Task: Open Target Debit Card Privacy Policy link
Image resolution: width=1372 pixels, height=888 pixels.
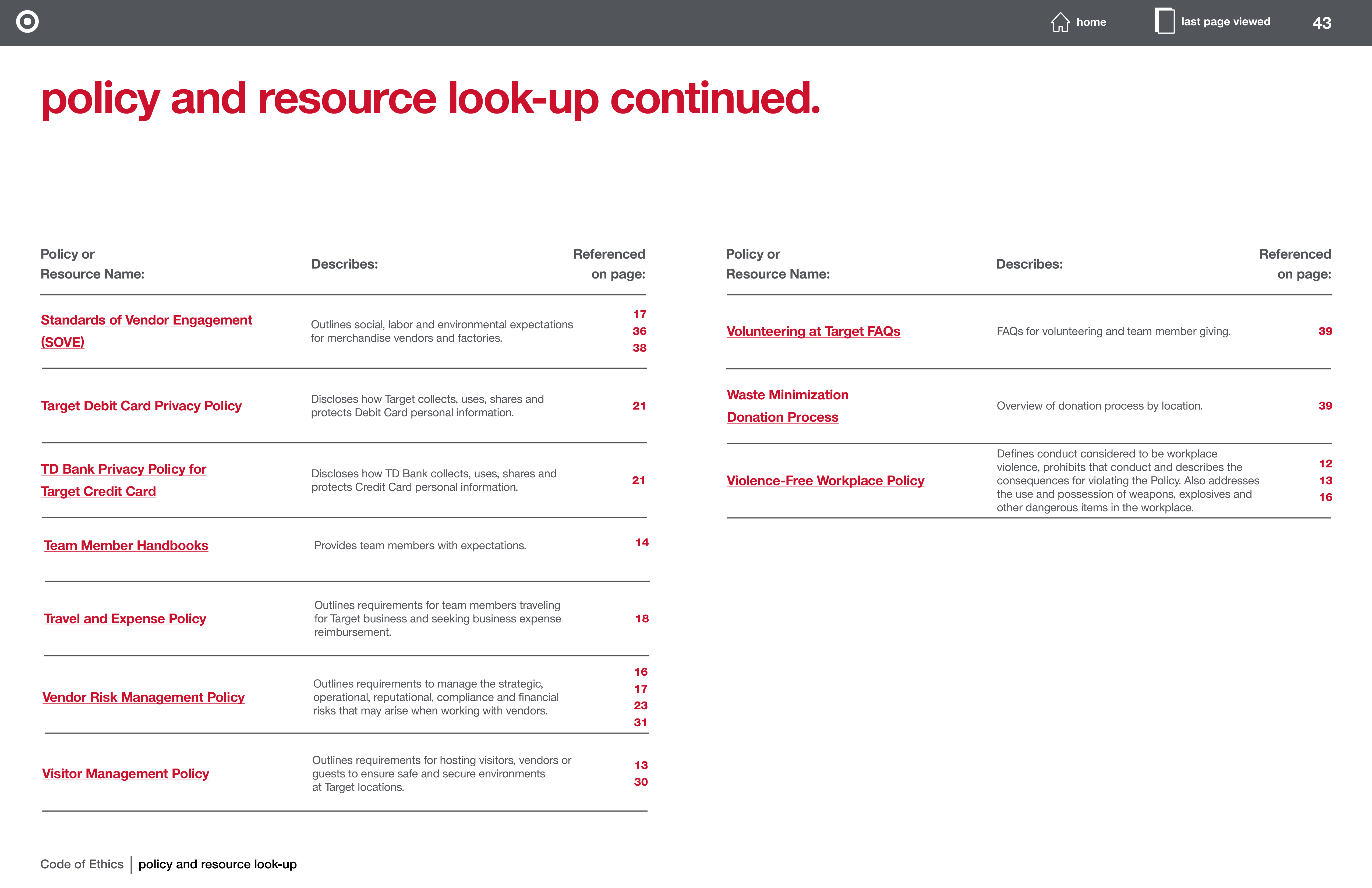Action: click(x=141, y=406)
